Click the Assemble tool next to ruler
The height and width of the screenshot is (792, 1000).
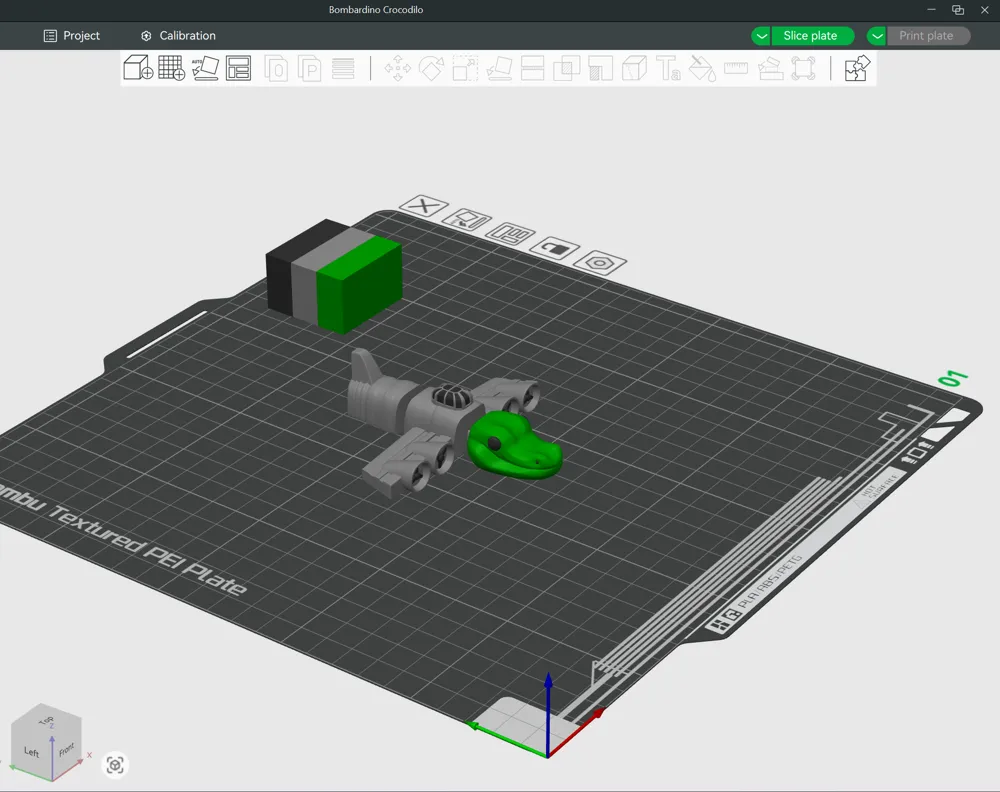tap(770, 68)
